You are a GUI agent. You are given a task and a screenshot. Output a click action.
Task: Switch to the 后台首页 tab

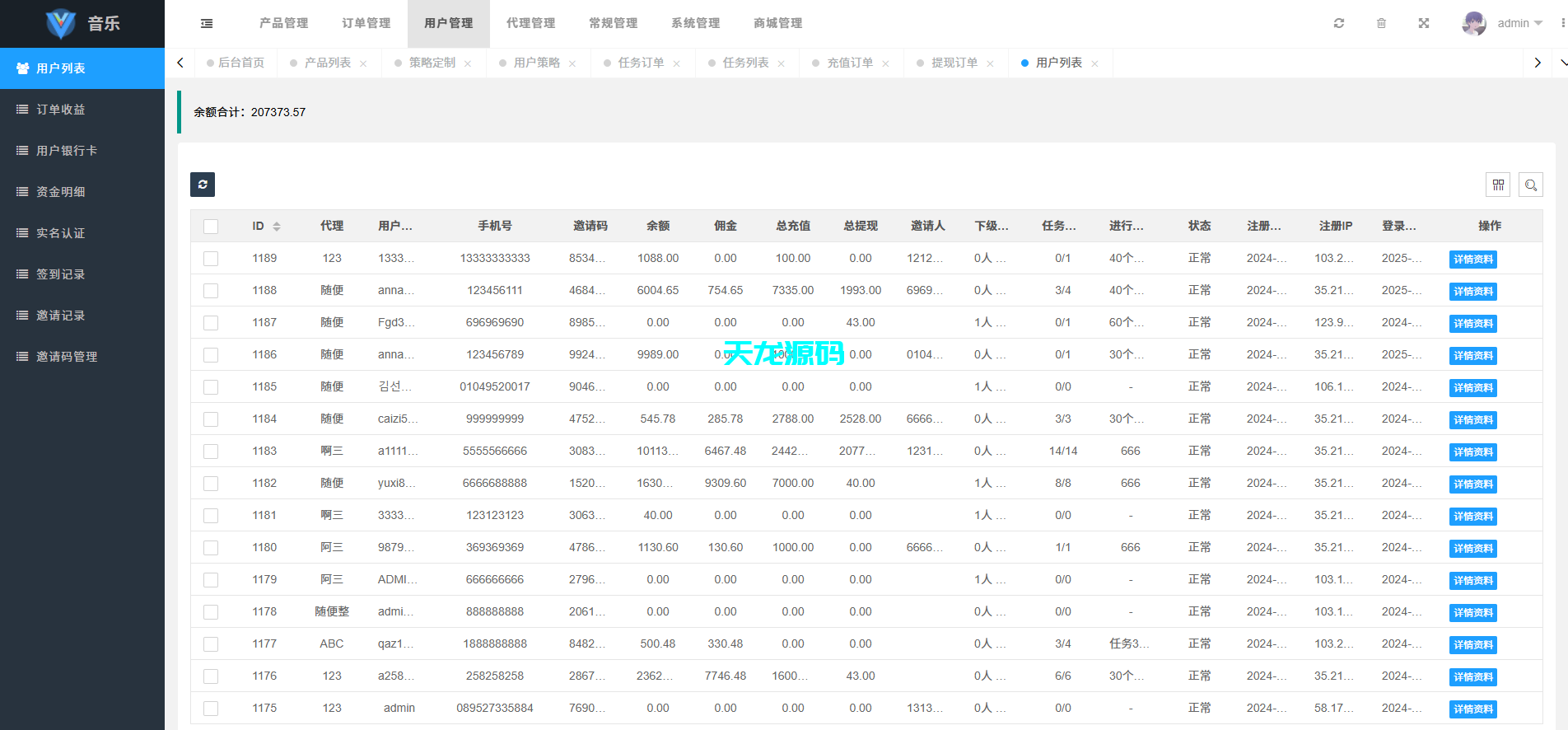[236, 63]
